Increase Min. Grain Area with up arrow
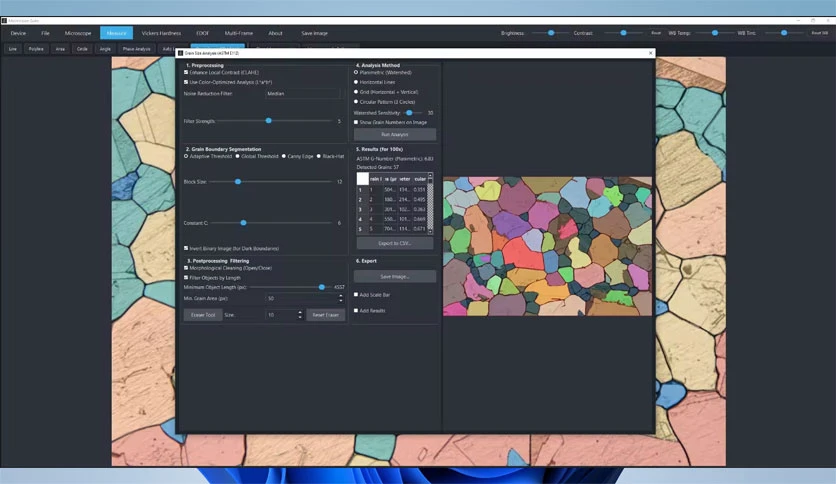836x484 pixels. 341,296
